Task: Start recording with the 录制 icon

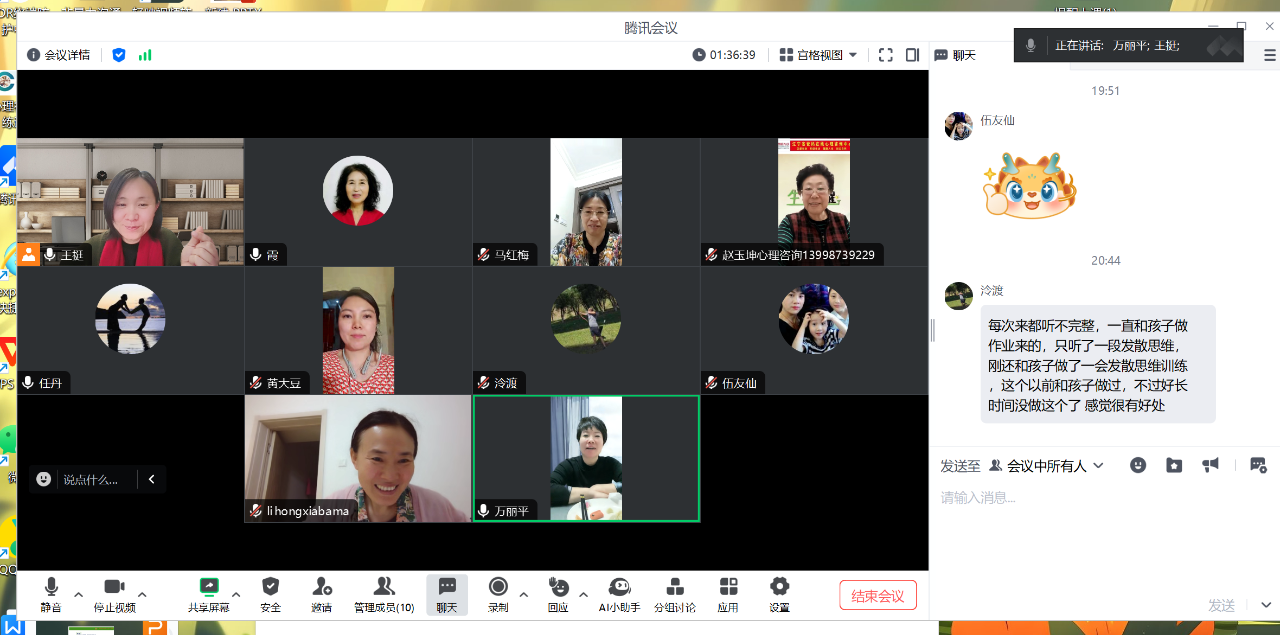Action: click(497, 593)
